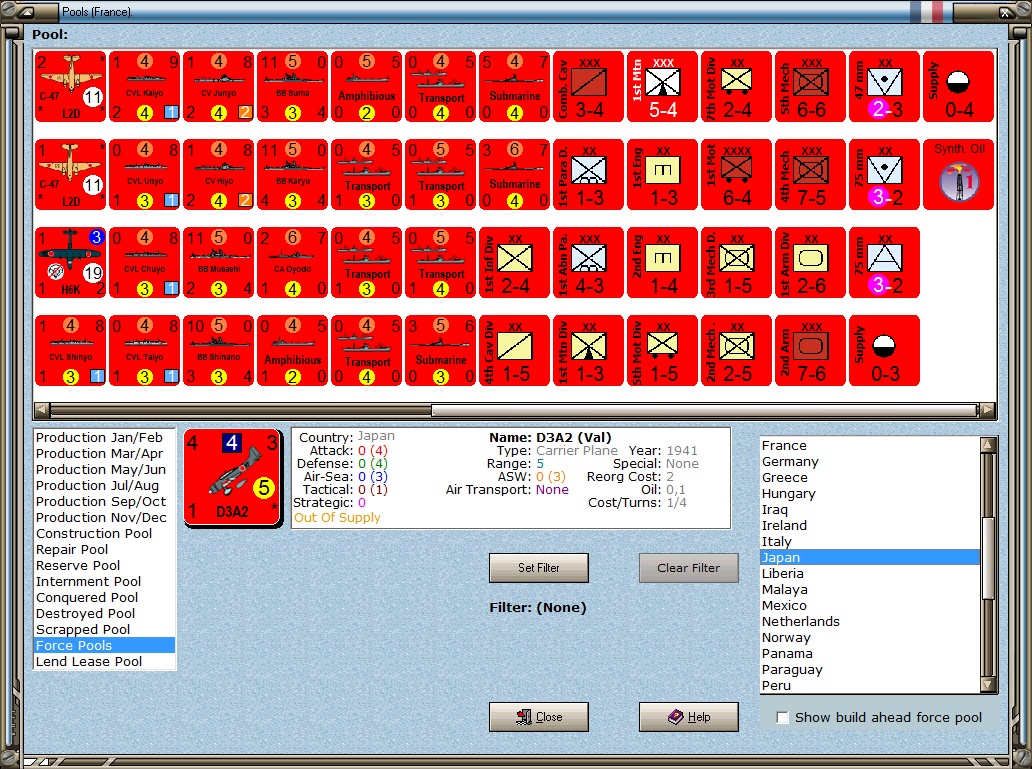Screen dimensions: 1032x769
Task: Select the 1st Arm Div 2-6 counter
Action: pyautogui.click(x=811, y=263)
